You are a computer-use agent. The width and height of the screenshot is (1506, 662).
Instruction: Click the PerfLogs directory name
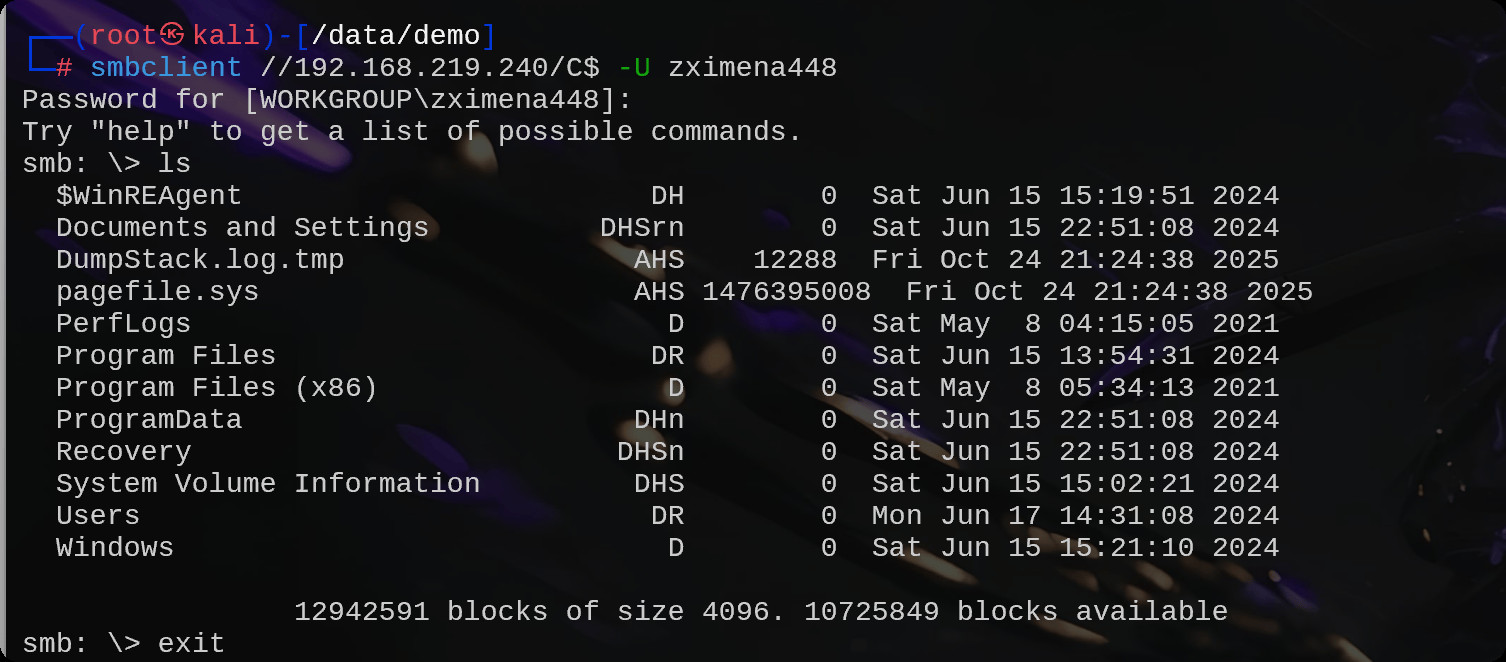(x=123, y=324)
